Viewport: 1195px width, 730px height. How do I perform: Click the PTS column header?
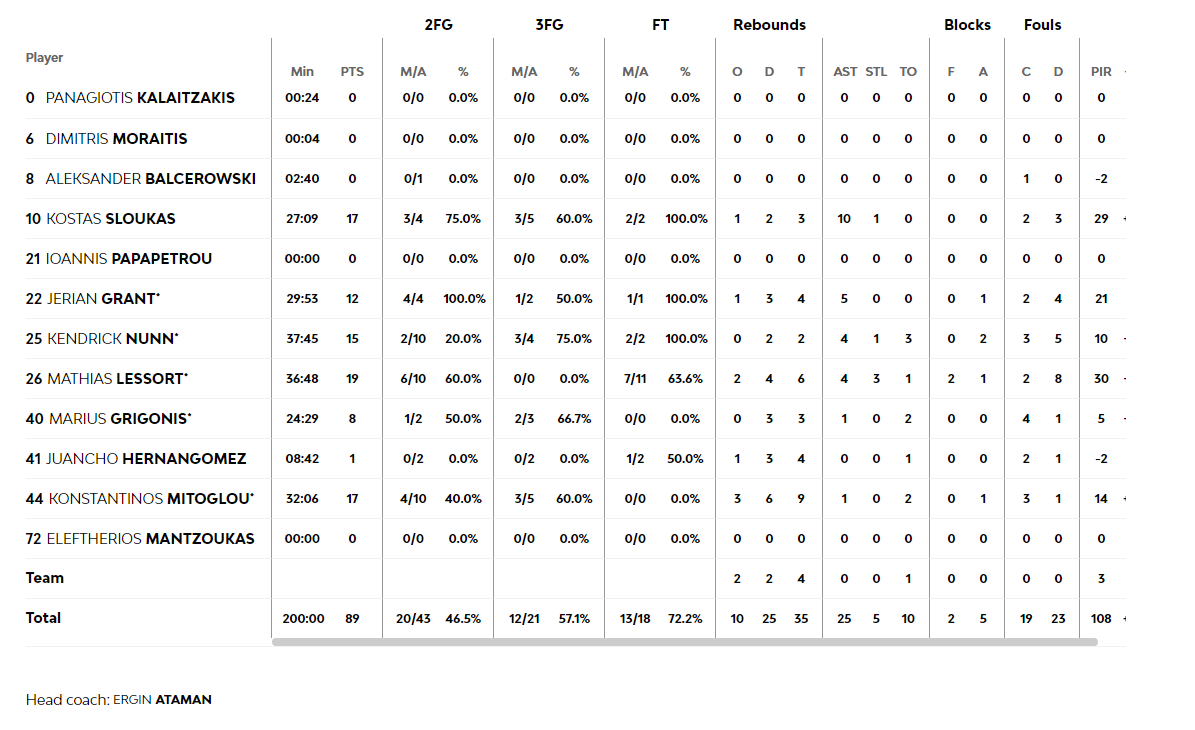pos(352,72)
